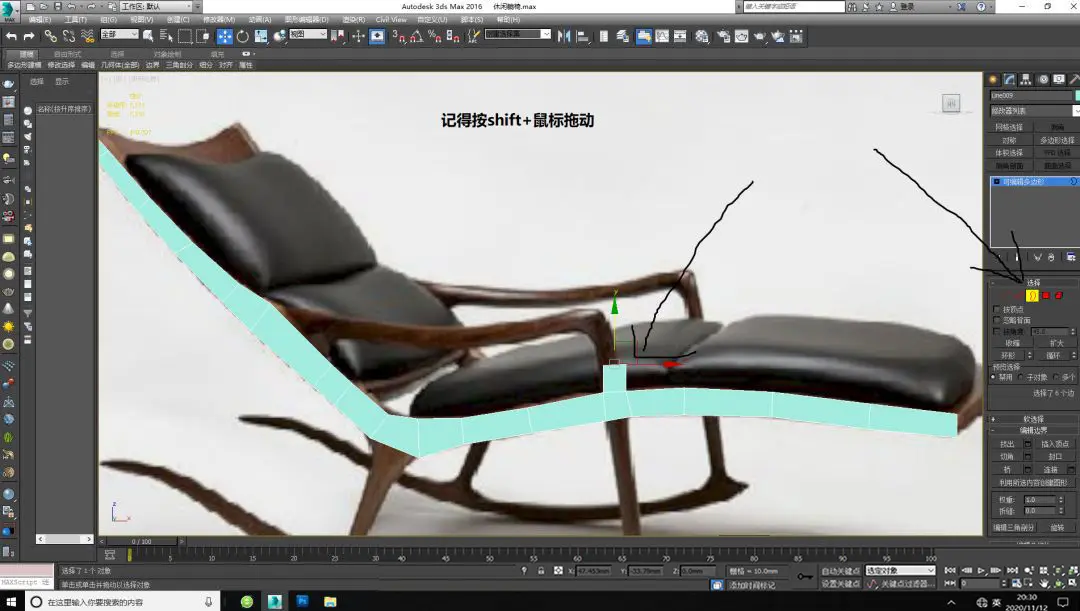Click the Undo arrow in main toolbar

[x=12, y=37]
